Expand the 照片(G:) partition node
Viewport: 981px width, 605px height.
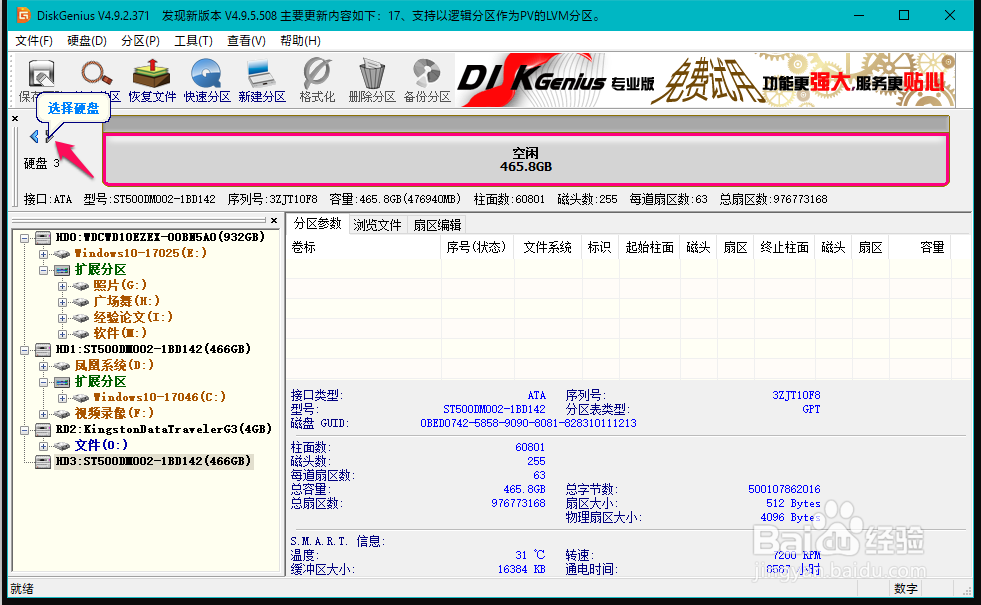62,286
